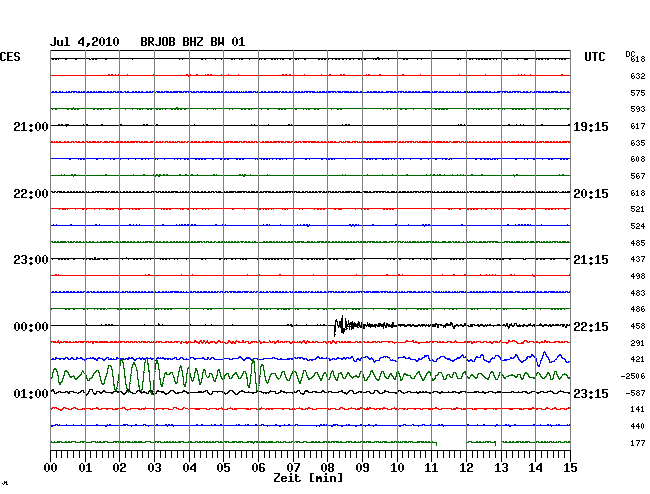This screenshot has width=650, height=494.
Task: Click the local time label '23:00'
Action: [x=31, y=260]
